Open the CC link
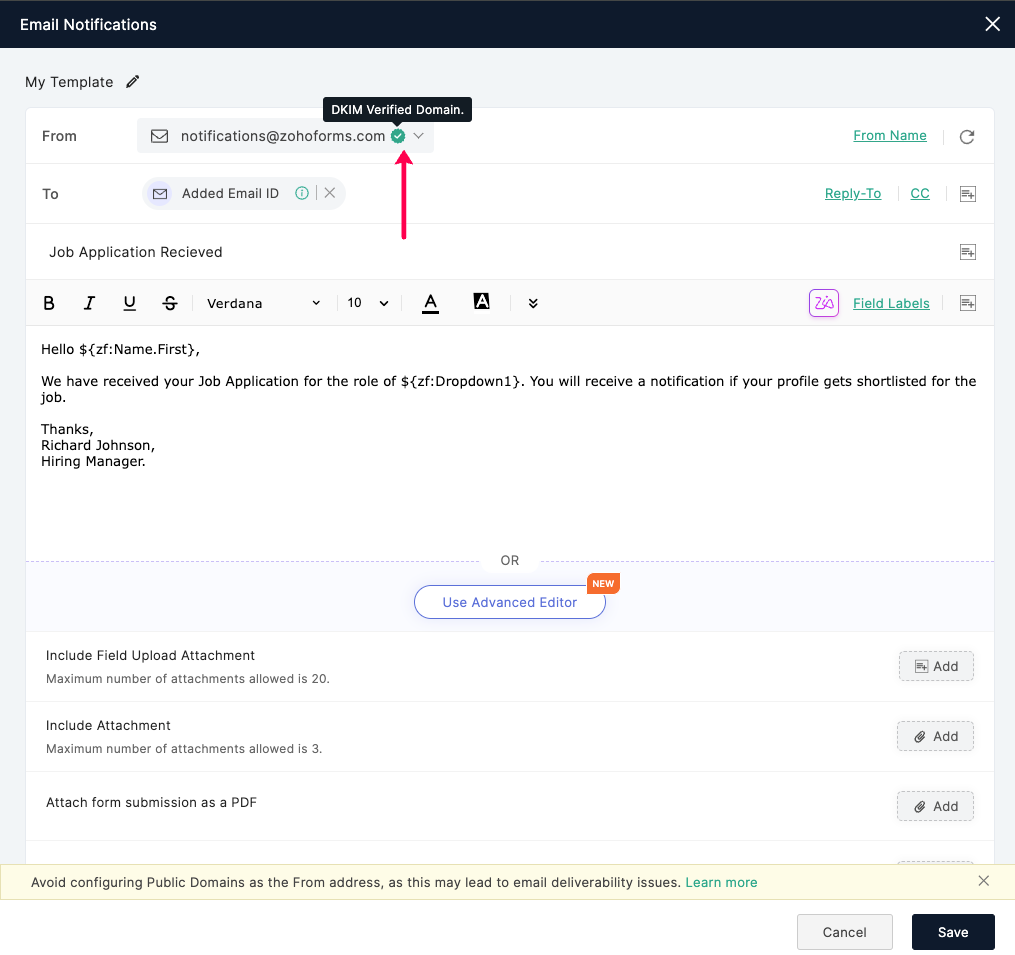 (x=920, y=194)
